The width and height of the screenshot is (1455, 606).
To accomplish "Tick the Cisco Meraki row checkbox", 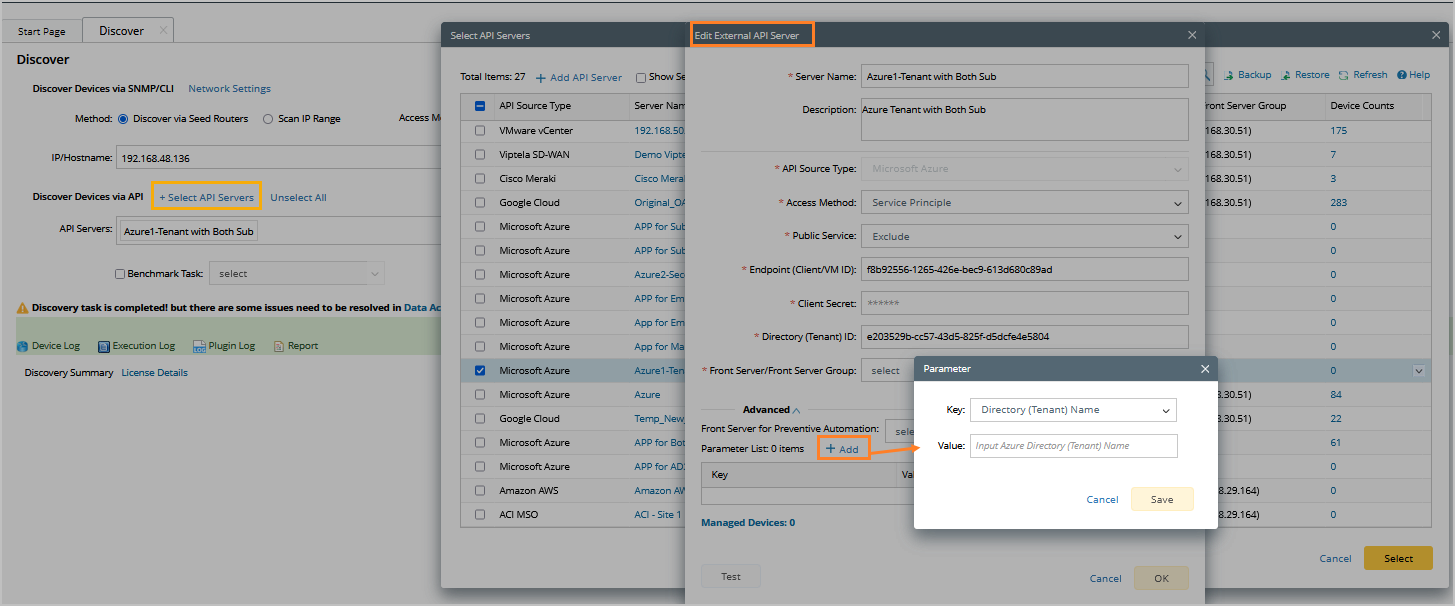I will click(x=481, y=179).
